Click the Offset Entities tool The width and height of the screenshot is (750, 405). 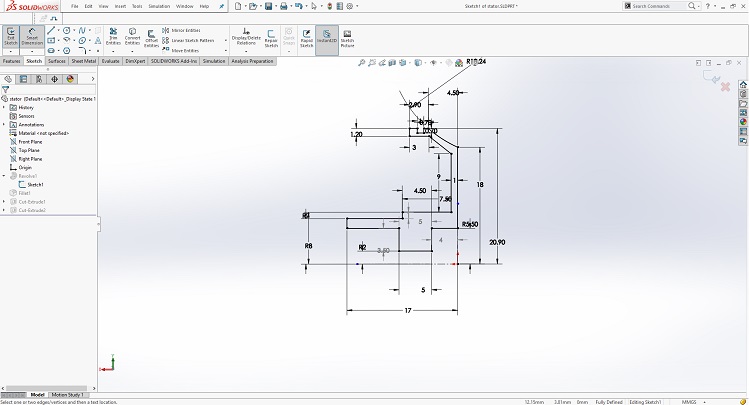click(151, 38)
